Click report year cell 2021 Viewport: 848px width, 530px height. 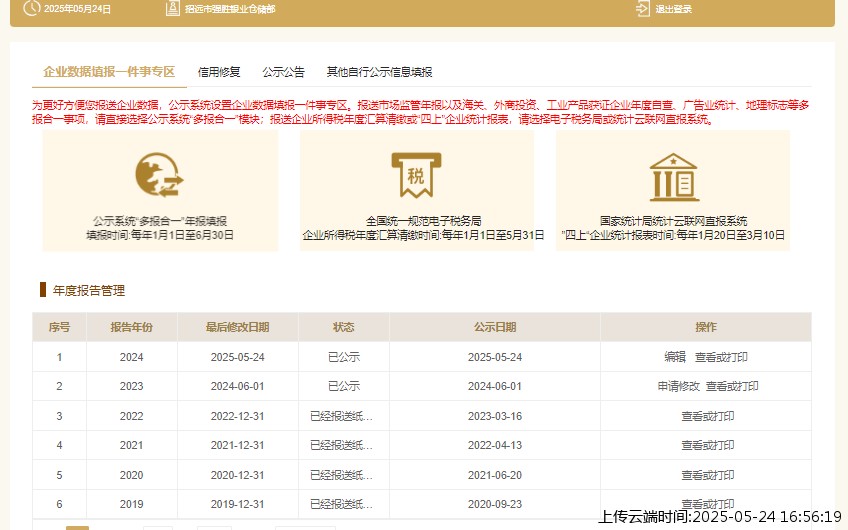[x=131, y=445]
